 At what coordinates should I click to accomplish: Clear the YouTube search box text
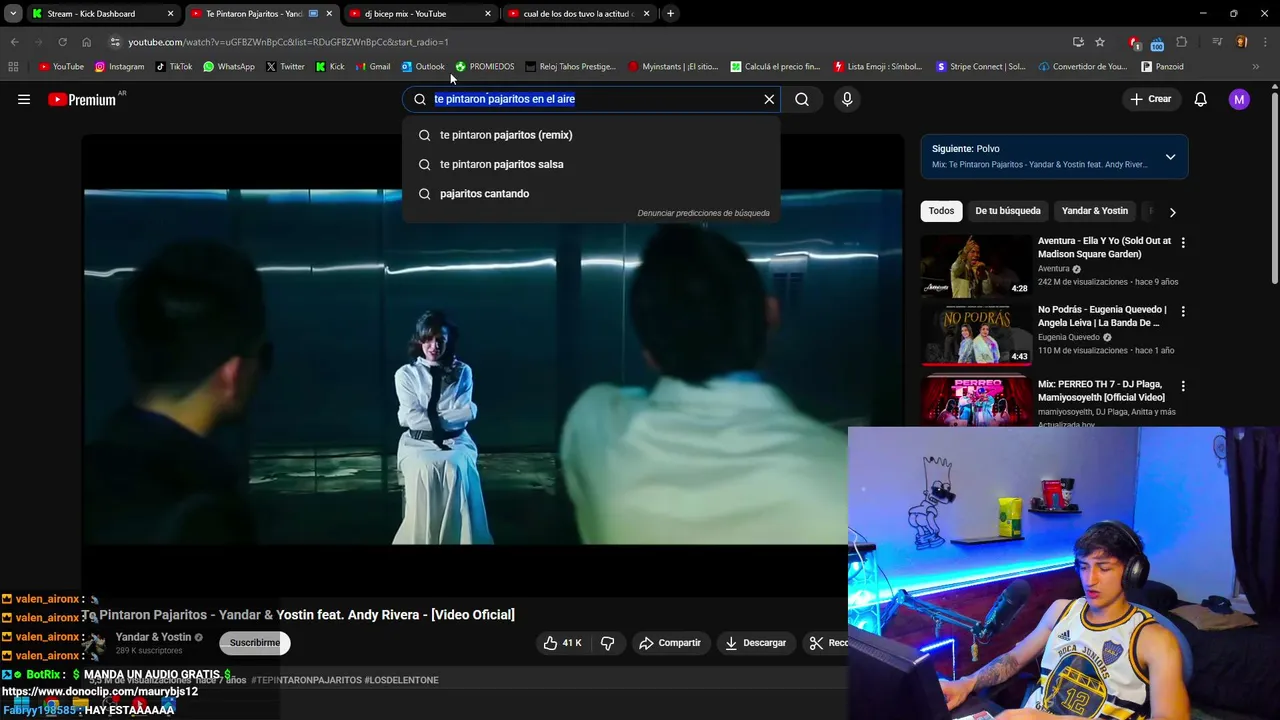[769, 99]
